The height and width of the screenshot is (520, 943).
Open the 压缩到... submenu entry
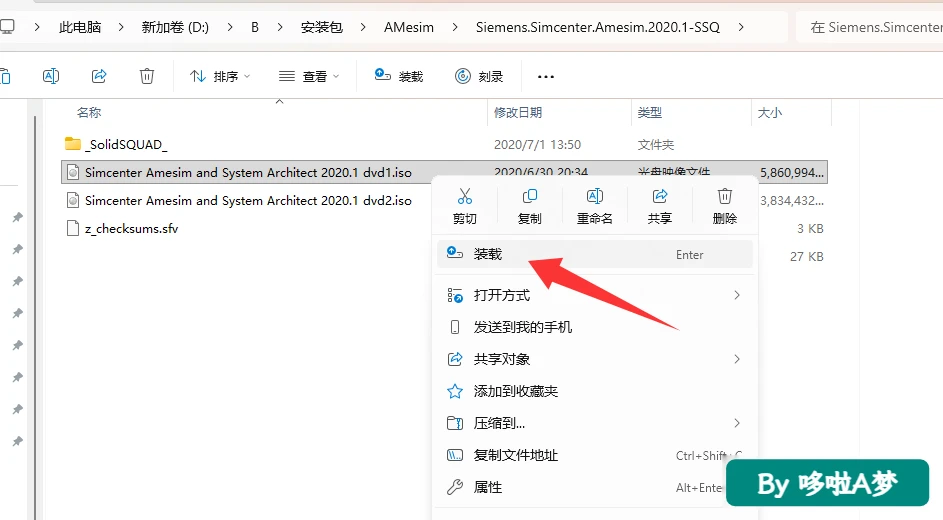pos(595,423)
